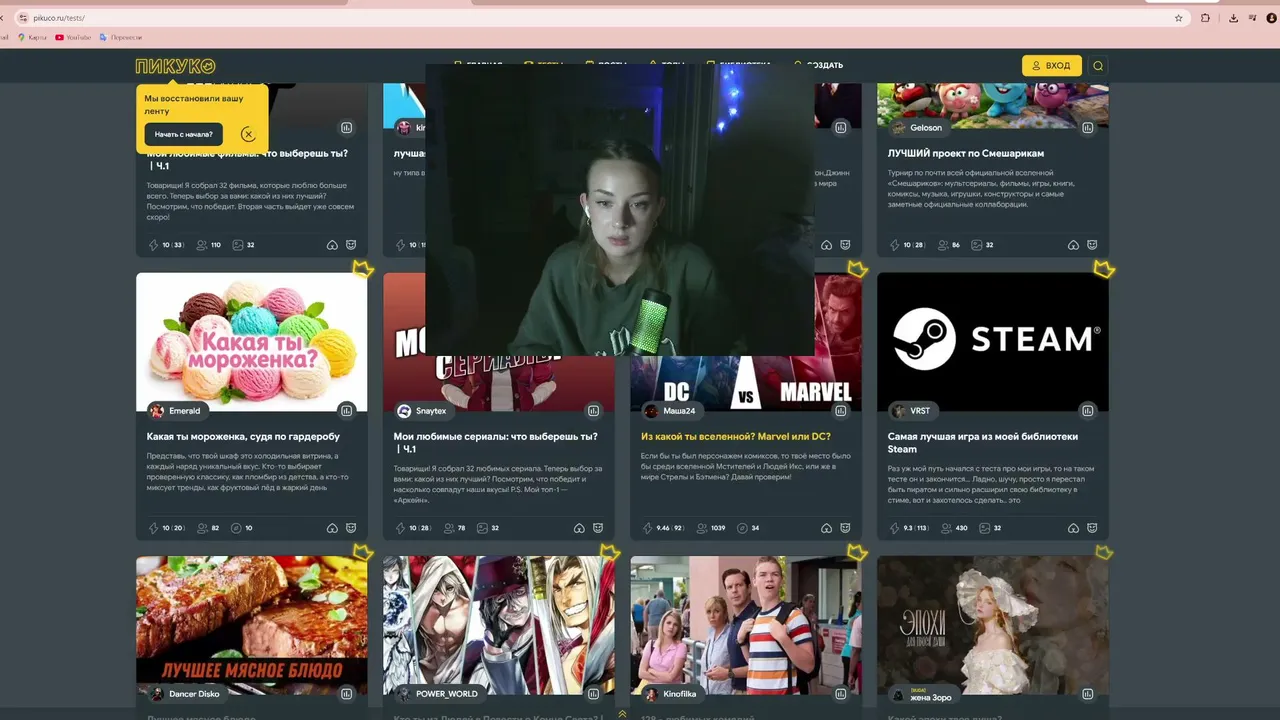
Task: Click cat-face icon on Marvel vs DC card
Action: coord(845,528)
